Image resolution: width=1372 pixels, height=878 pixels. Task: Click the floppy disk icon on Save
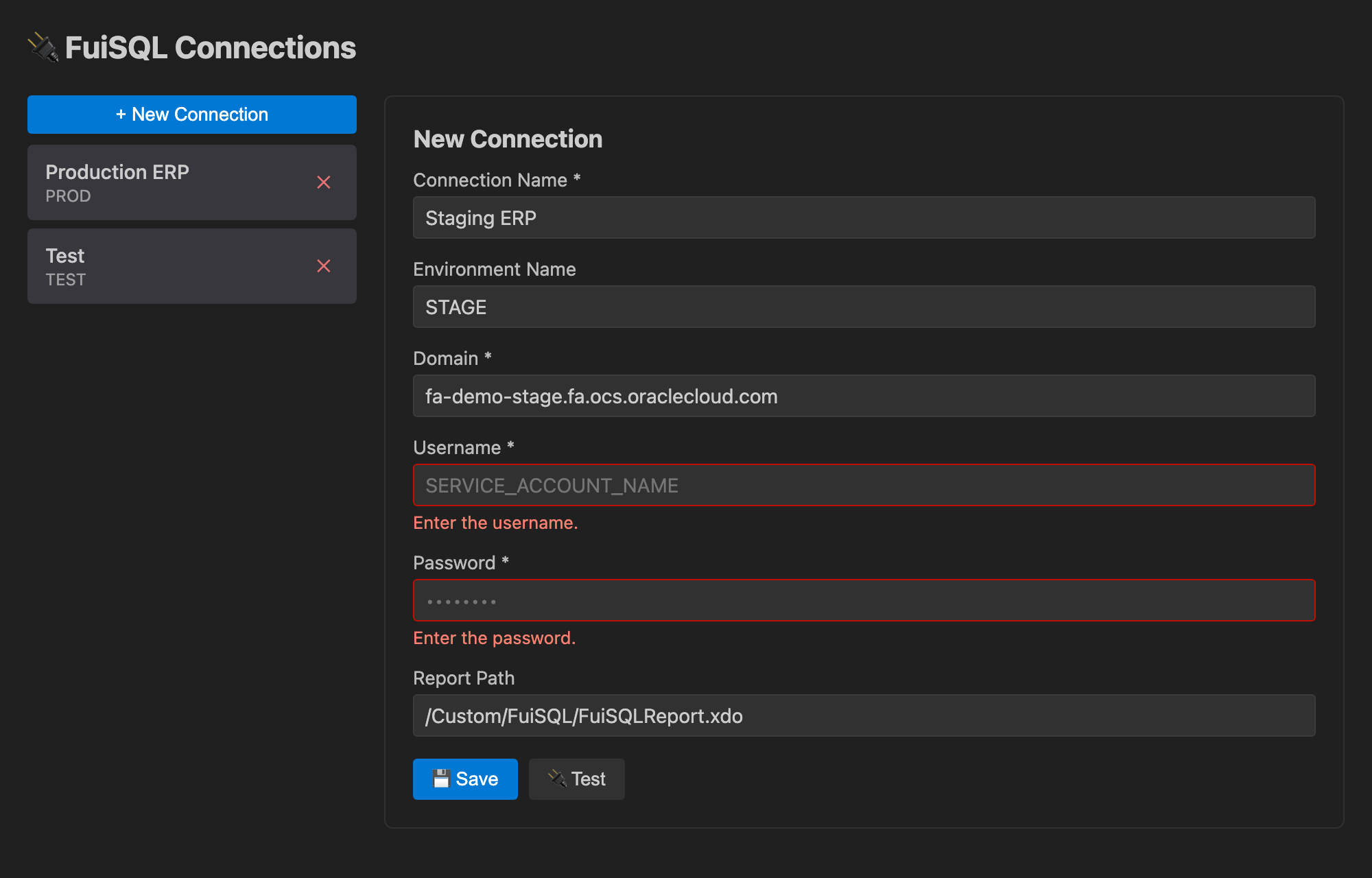pos(441,779)
